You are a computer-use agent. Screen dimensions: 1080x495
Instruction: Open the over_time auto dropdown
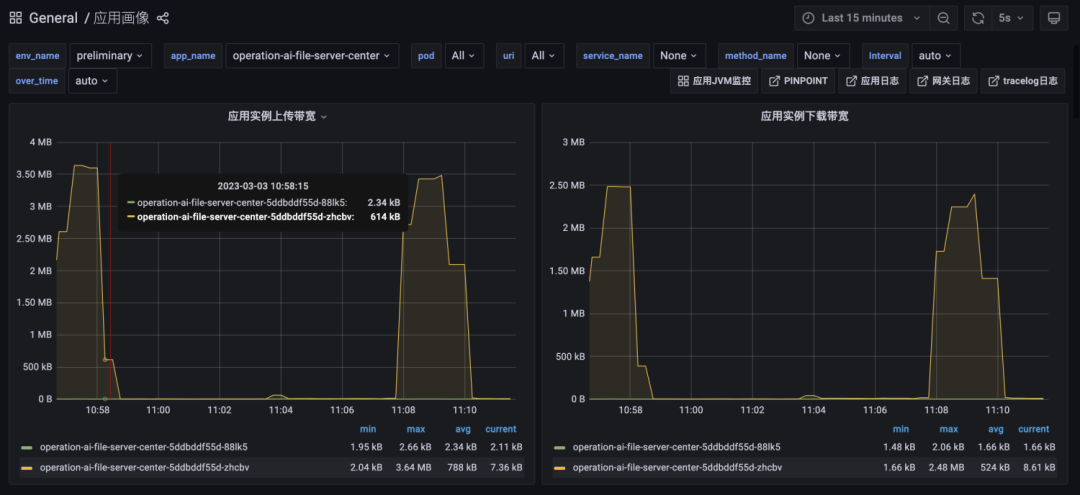click(92, 81)
